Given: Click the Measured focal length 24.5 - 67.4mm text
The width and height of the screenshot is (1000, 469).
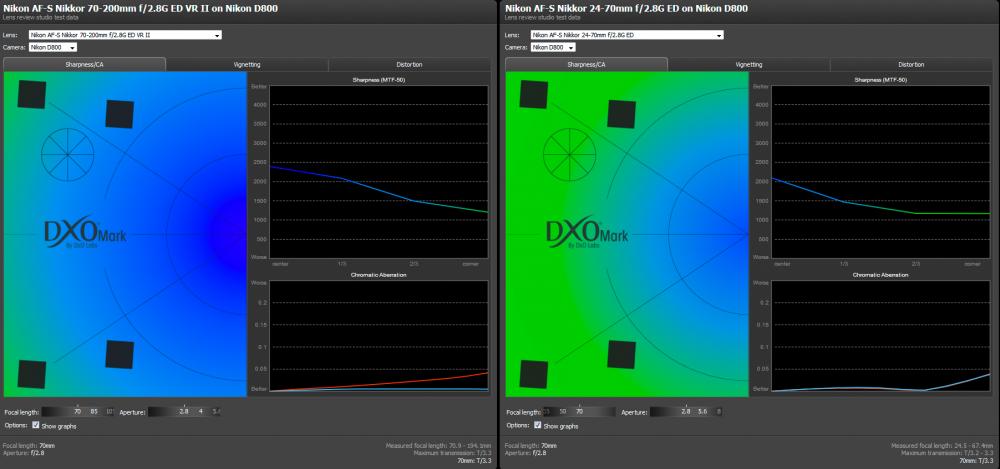Looking at the screenshot, I should 942,445.
